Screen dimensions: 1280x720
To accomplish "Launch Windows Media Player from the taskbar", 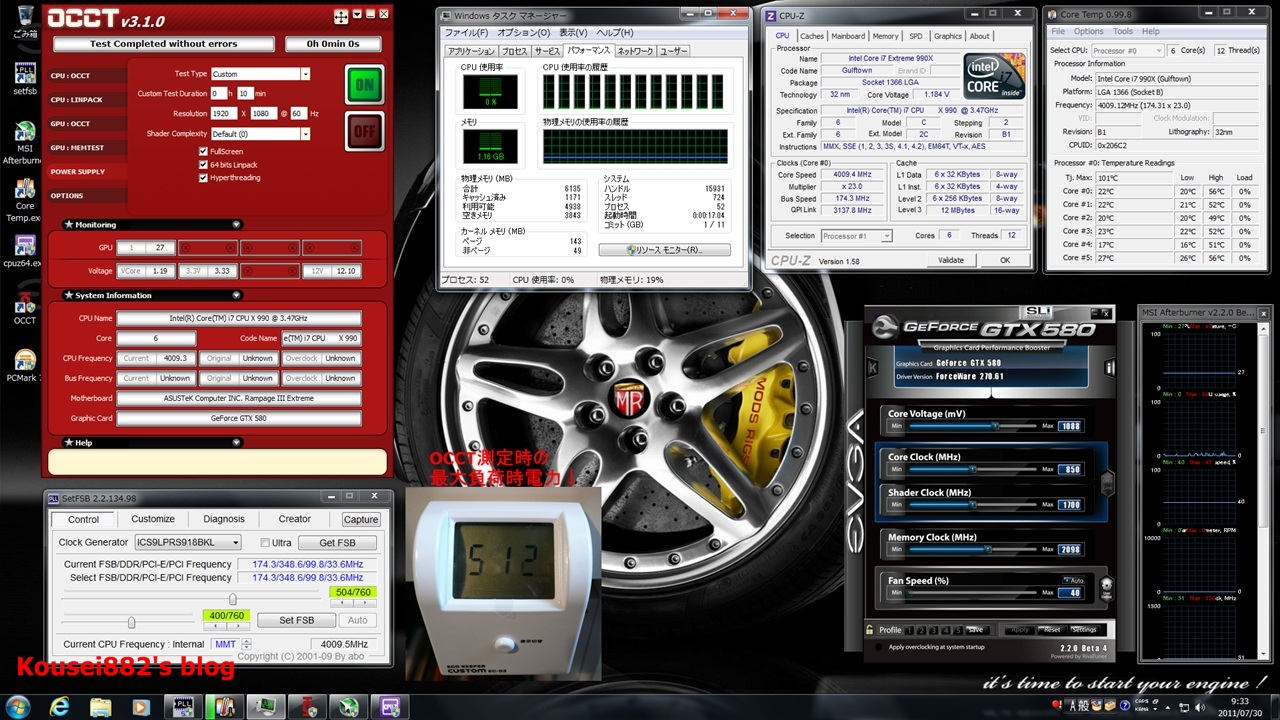I will (140, 706).
